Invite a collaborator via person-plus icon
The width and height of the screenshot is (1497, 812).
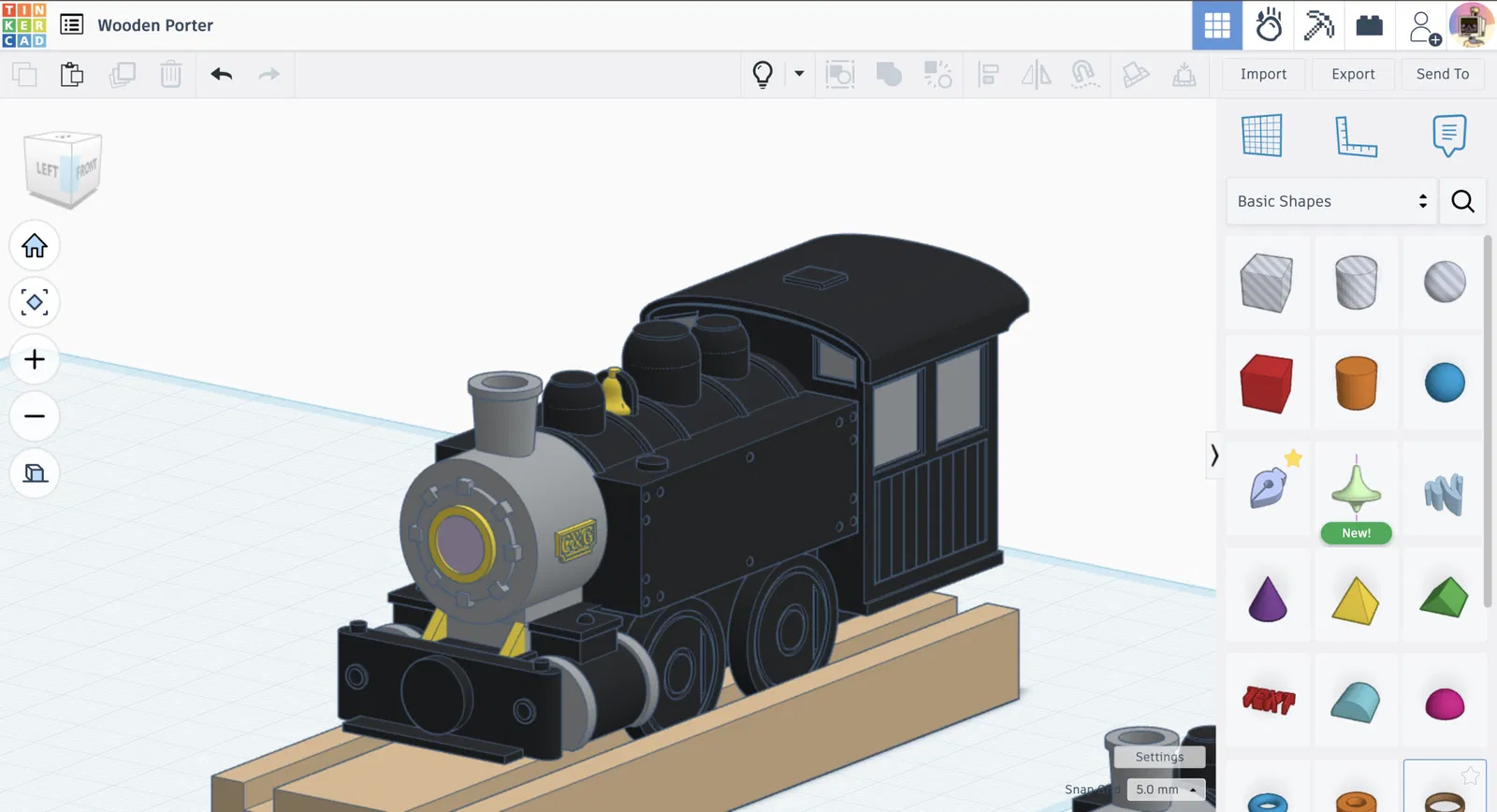click(x=1424, y=27)
